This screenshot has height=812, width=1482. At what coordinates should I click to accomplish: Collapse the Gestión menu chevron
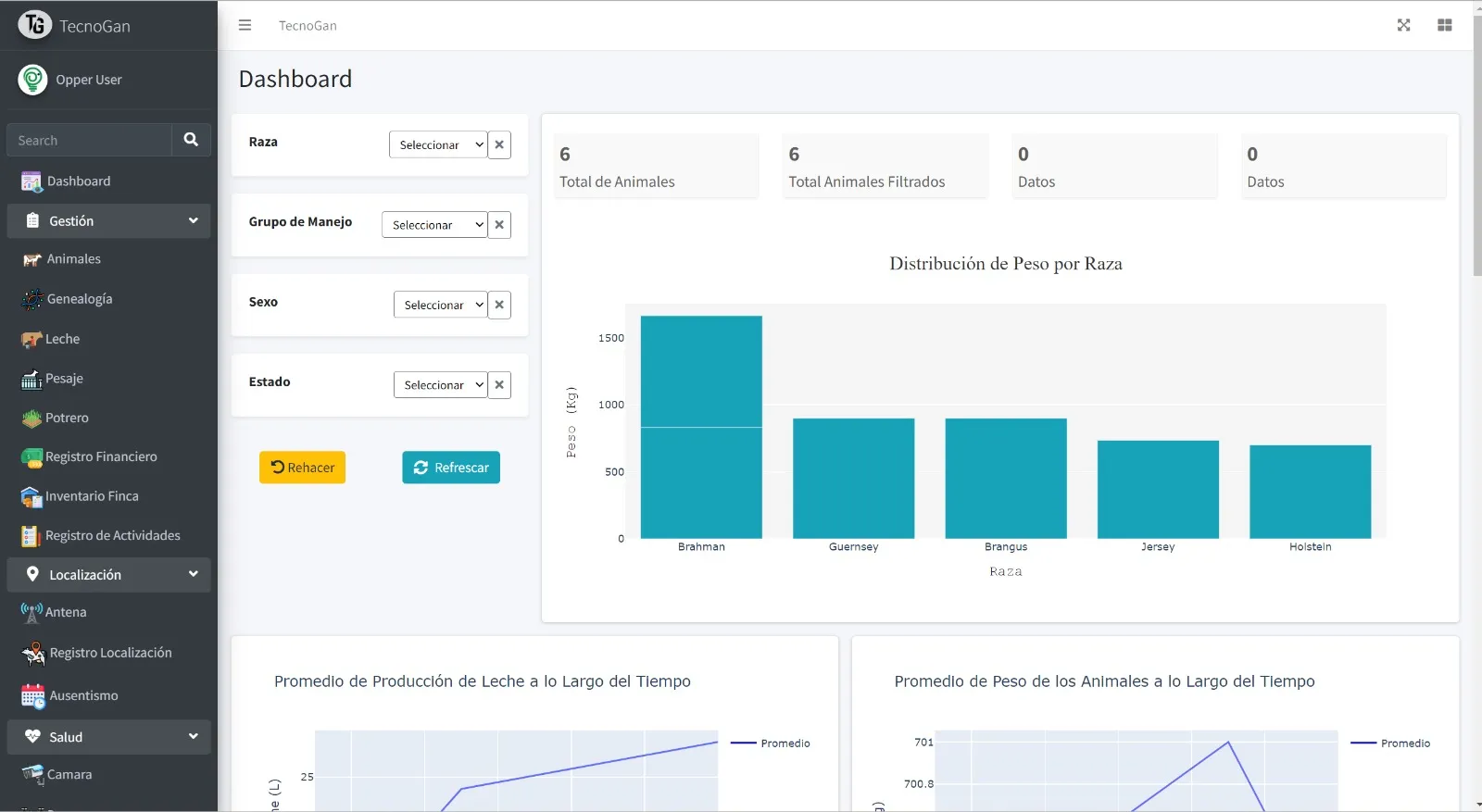click(x=194, y=220)
